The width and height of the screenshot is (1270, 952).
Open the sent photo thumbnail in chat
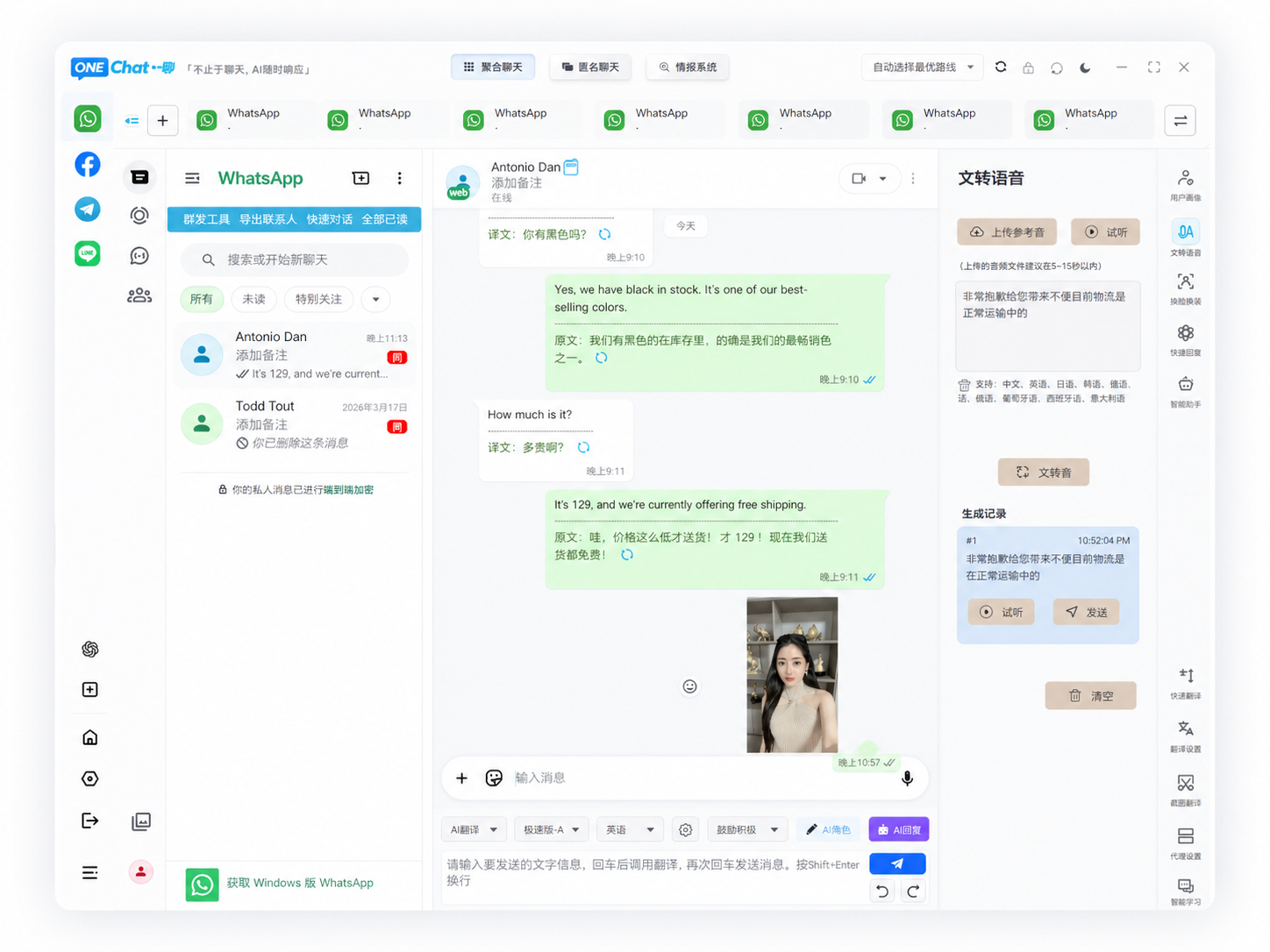pyautogui.click(x=792, y=675)
